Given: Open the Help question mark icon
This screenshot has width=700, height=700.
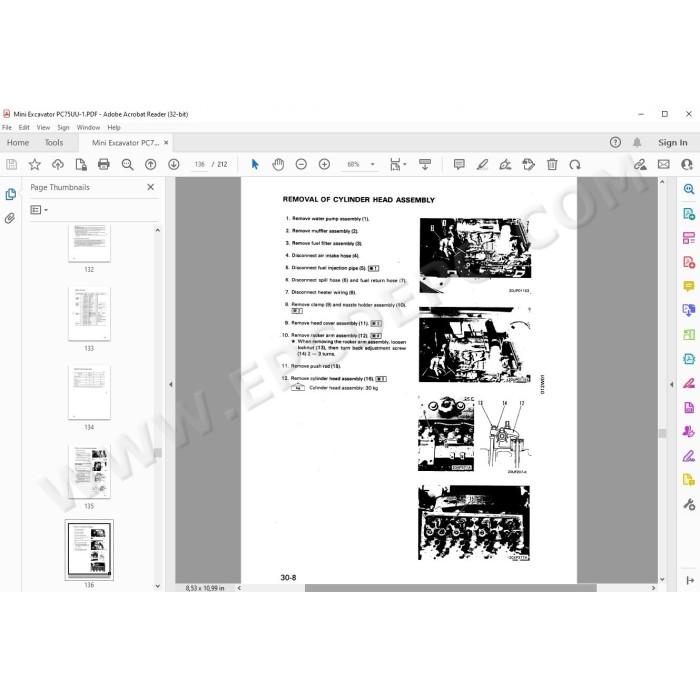Looking at the screenshot, I should pos(615,142).
